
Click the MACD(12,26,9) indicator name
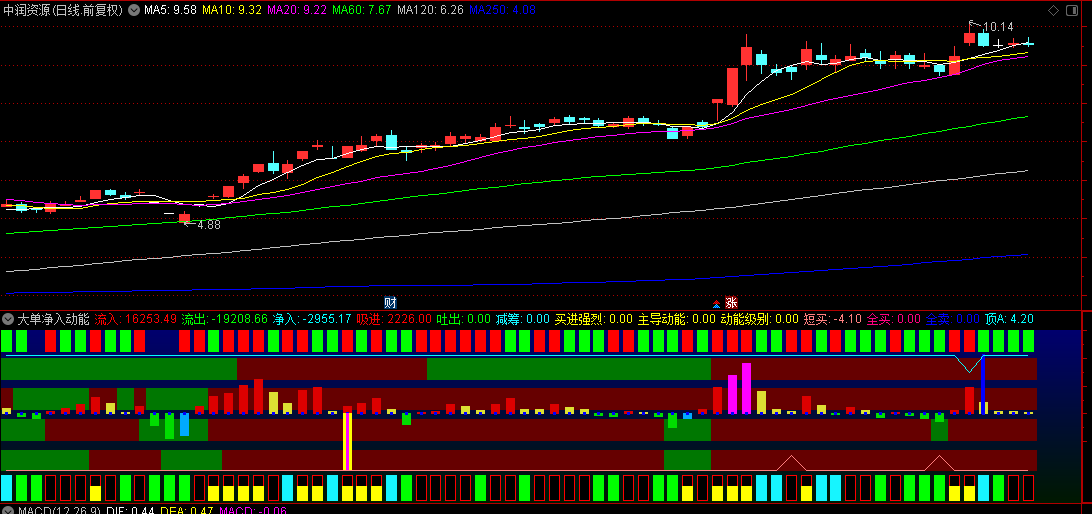59,511
